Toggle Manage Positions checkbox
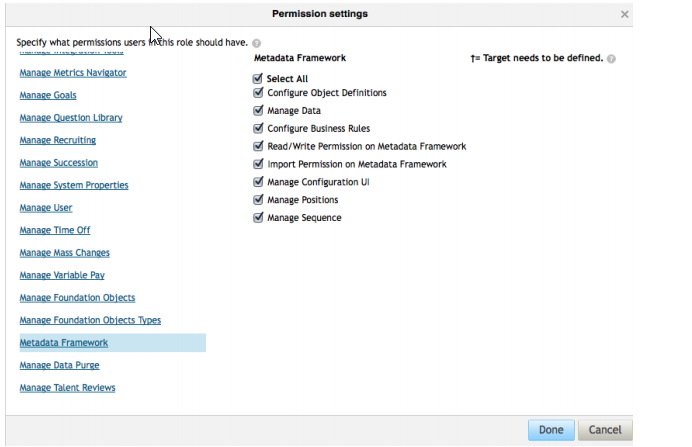692x447 pixels. [258, 199]
